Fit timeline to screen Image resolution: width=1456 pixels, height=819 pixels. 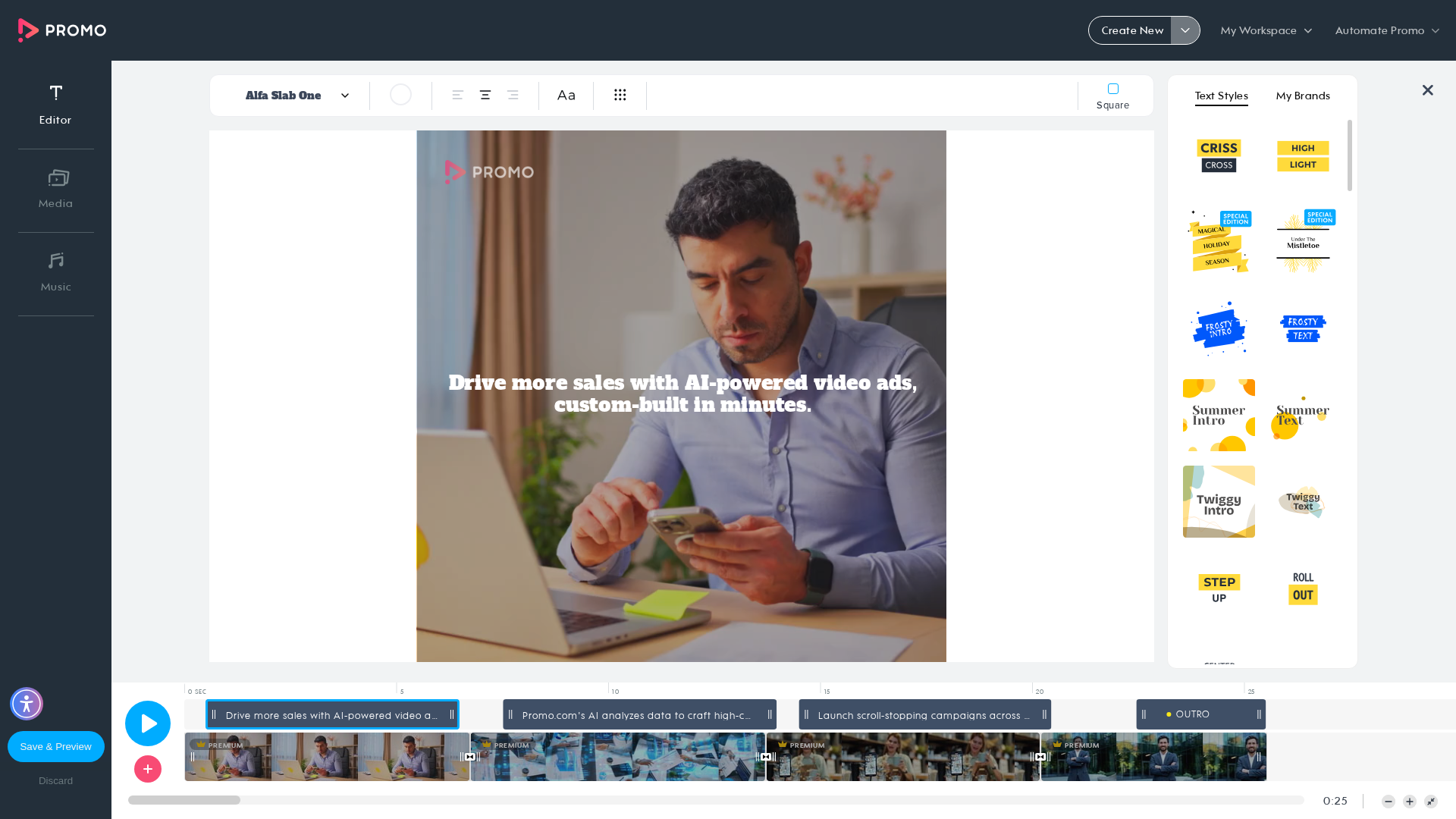tap(1431, 802)
